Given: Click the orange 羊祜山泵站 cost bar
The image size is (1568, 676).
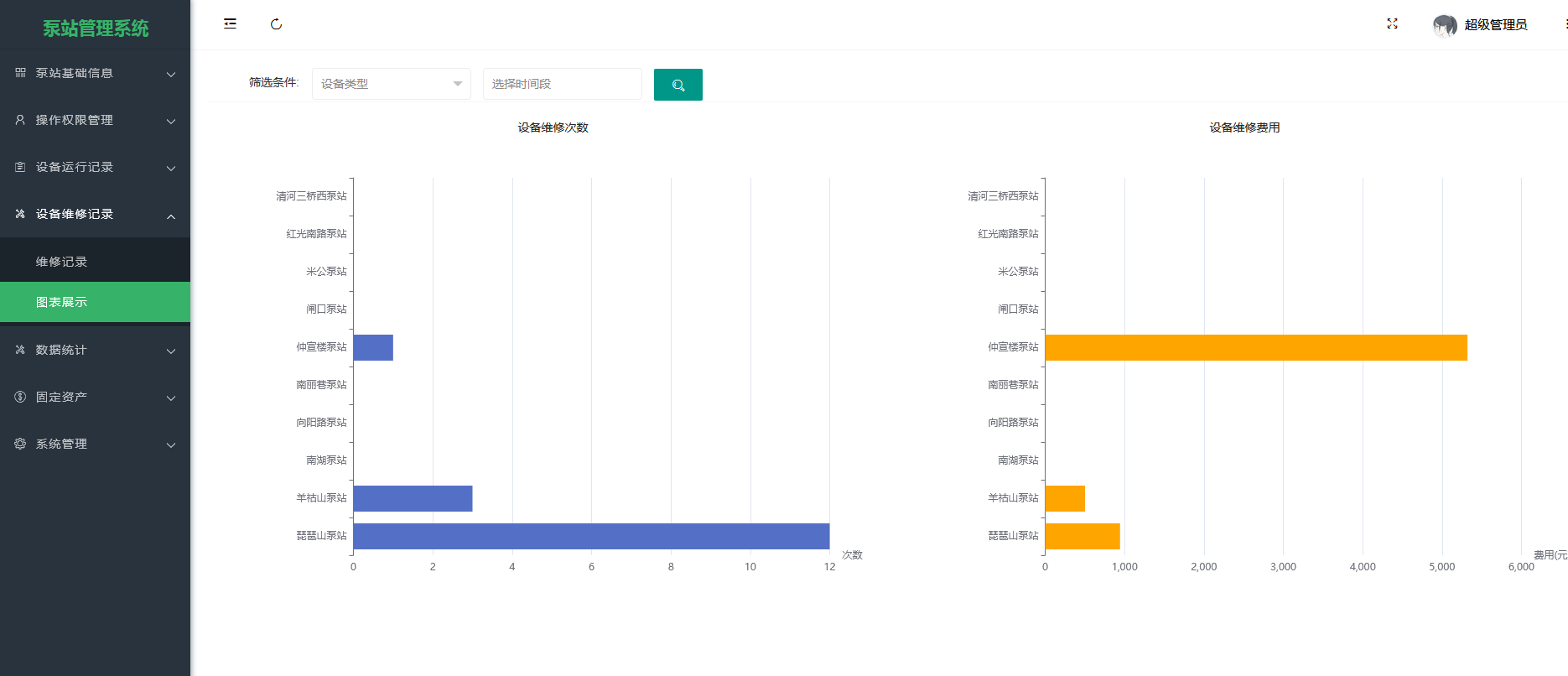Looking at the screenshot, I should (x=1065, y=498).
